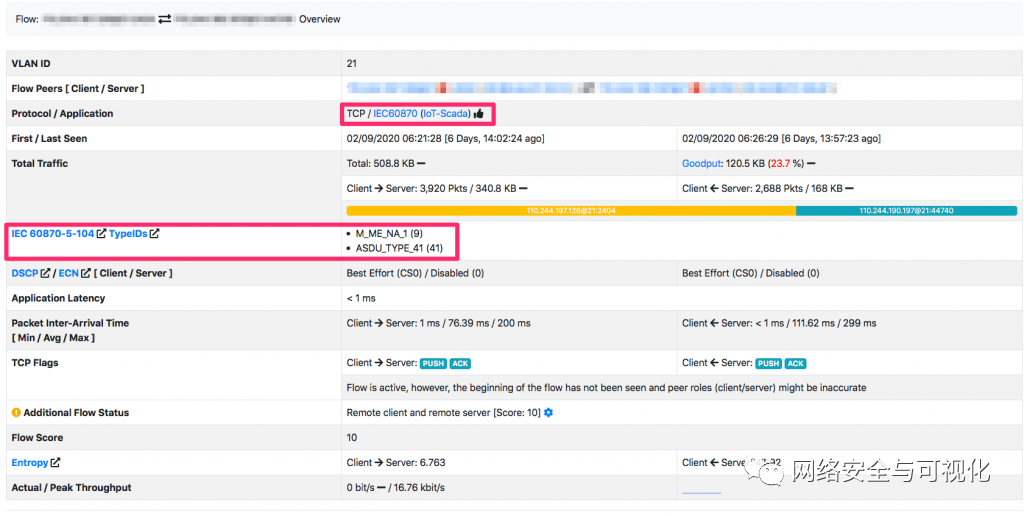
Task: Open the IEC60870 protocol link
Action: (x=395, y=114)
